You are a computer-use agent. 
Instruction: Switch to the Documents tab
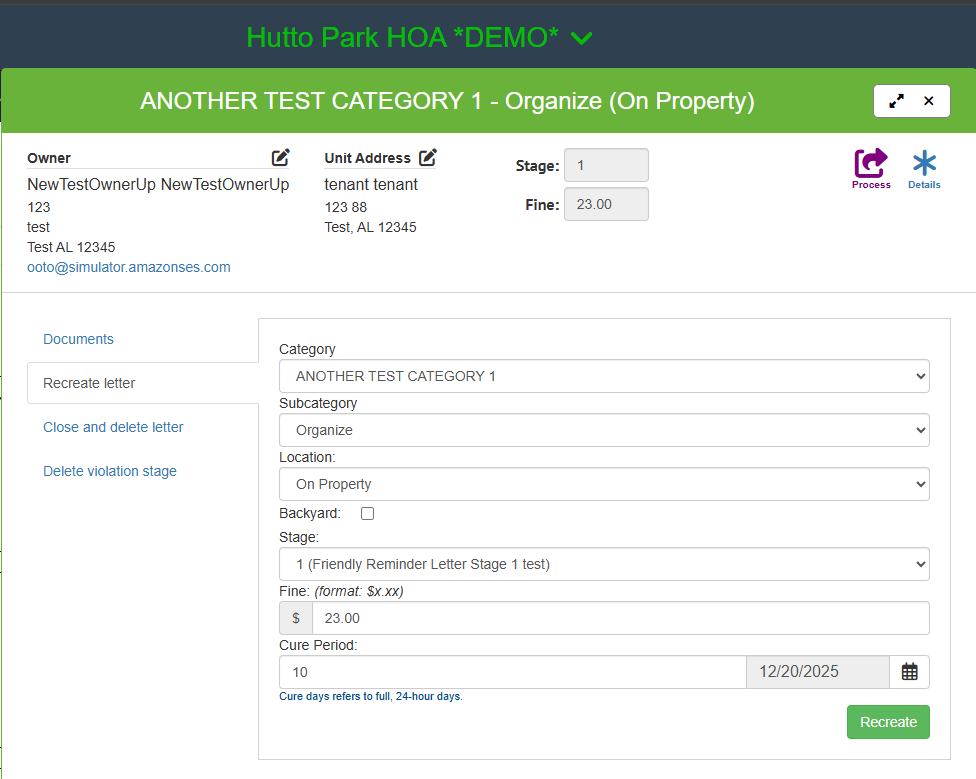(x=78, y=339)
